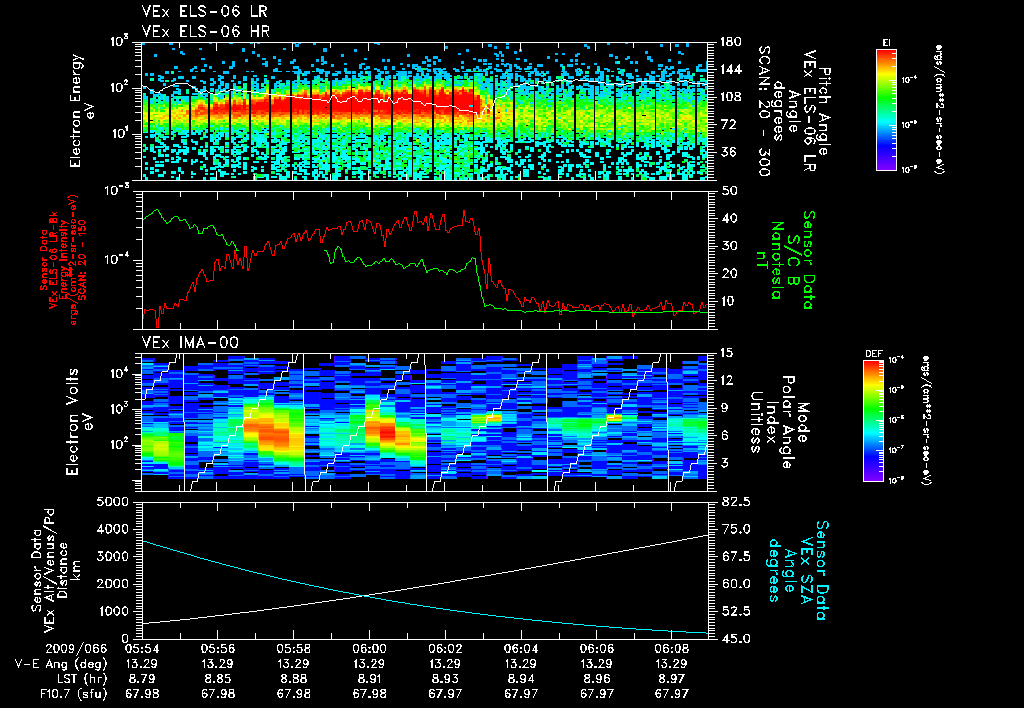This screenshot has height=708, width=1024.
Task: Click the 5000 km distance tick
Action: tap(114, 502)
